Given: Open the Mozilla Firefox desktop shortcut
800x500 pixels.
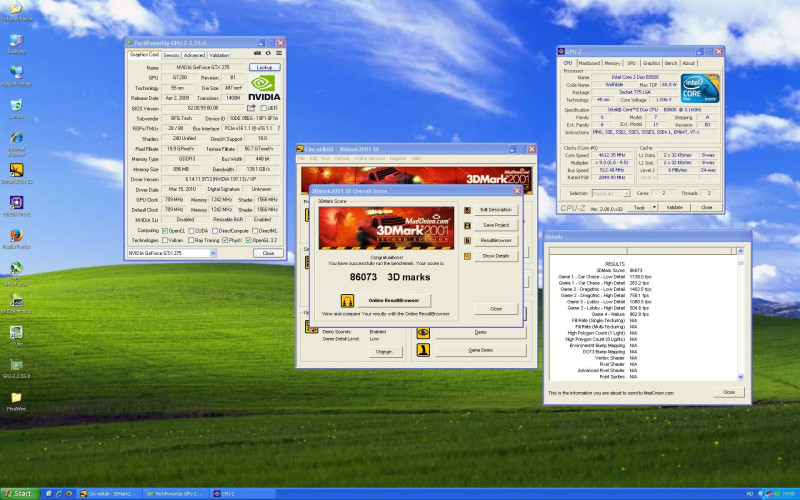Looking at the screenshot, I should point(16,235).
